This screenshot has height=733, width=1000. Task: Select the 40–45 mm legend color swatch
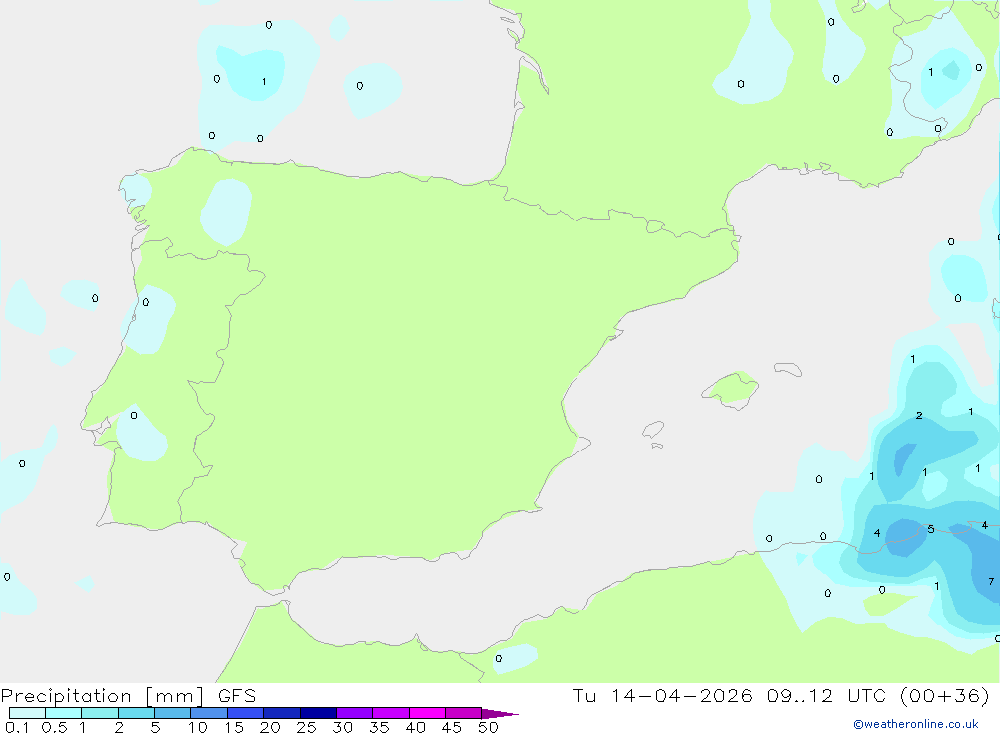click(427, 713)
